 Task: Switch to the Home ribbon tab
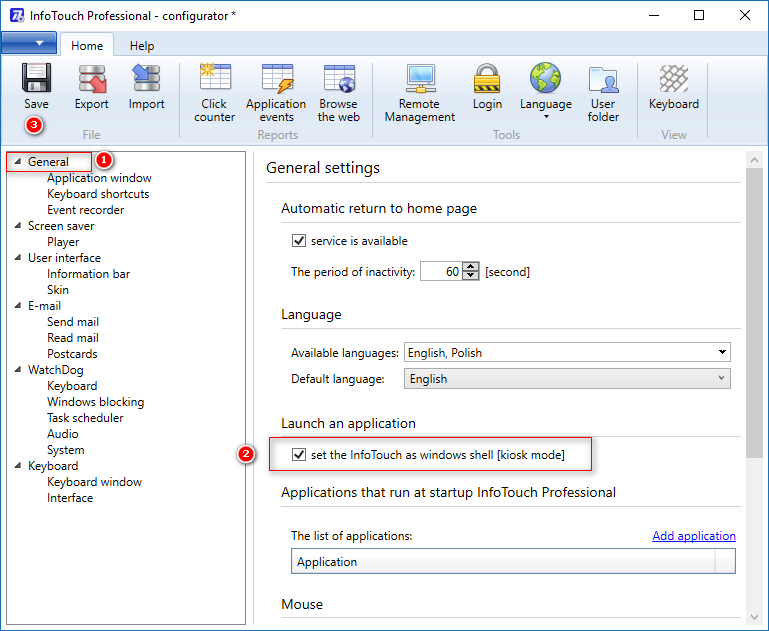(87, 46)
